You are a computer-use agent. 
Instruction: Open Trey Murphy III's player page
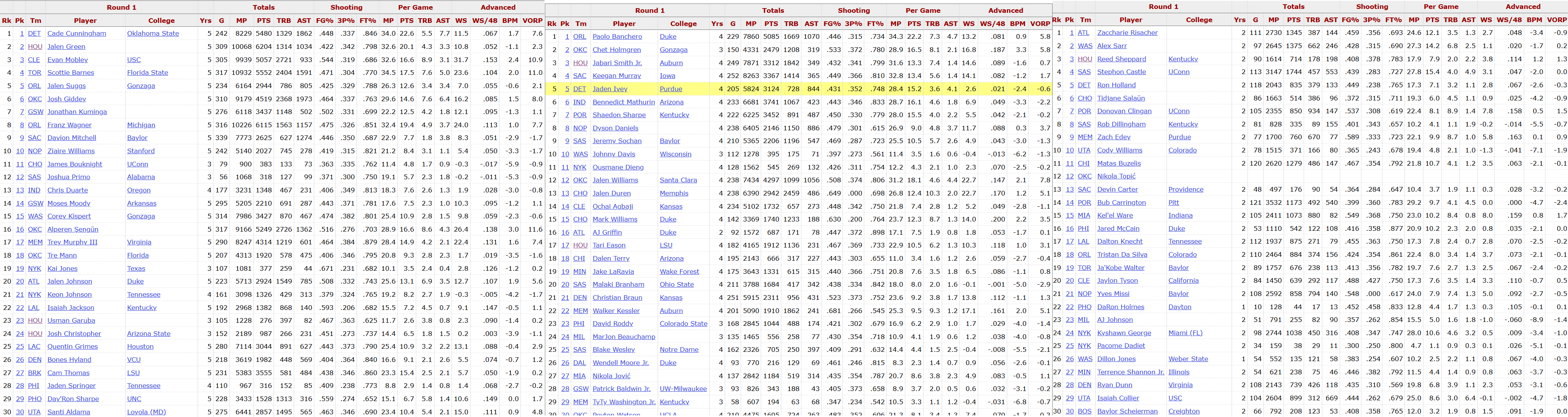72,242
